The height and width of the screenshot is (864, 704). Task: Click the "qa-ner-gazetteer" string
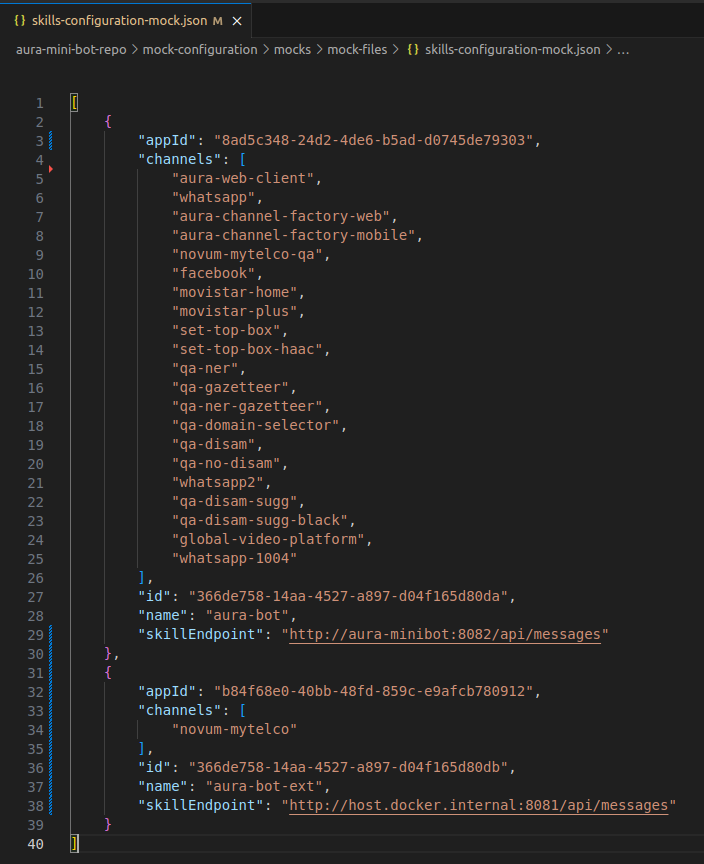point(247,407)
